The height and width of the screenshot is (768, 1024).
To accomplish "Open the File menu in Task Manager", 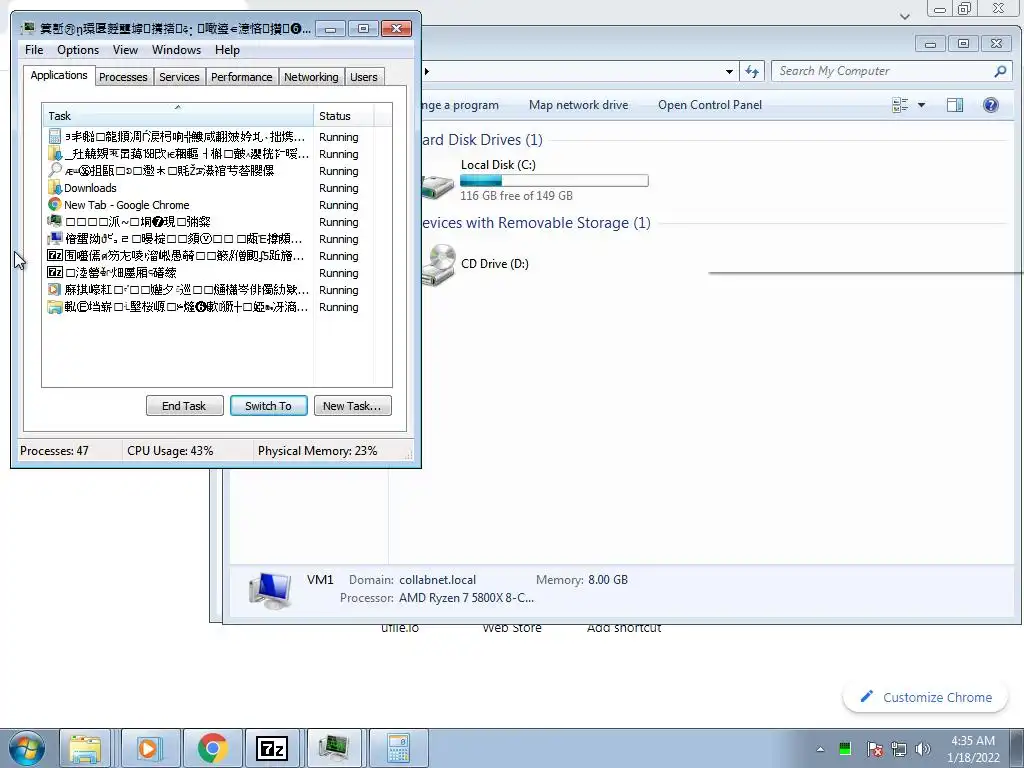I will (x=34, y=50).
